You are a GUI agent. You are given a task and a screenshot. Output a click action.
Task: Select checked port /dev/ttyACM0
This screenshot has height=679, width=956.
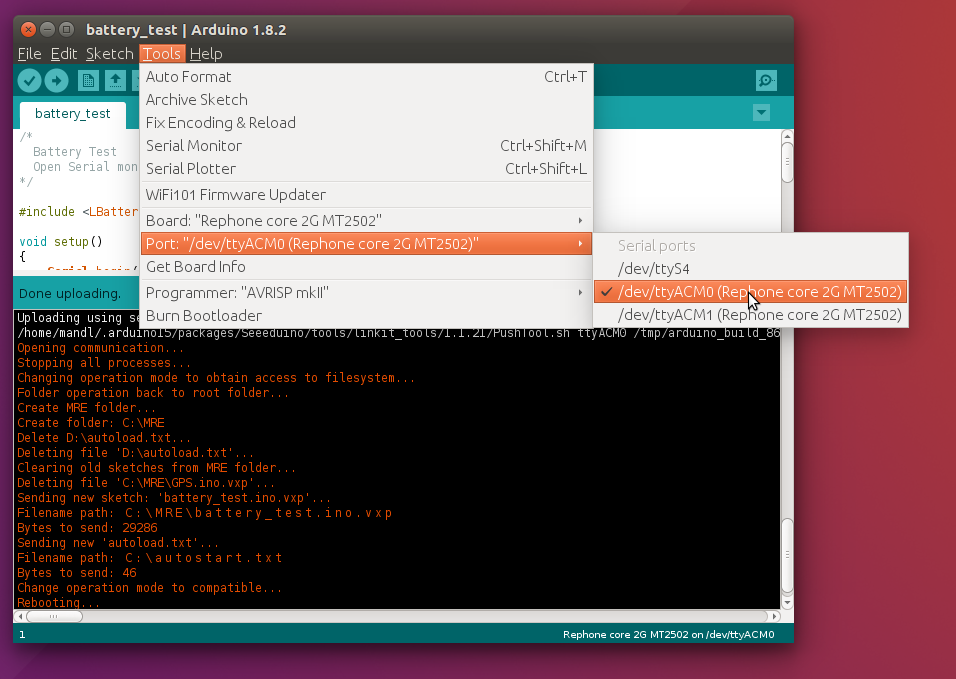pyautogui.click(x=751, y=292)
